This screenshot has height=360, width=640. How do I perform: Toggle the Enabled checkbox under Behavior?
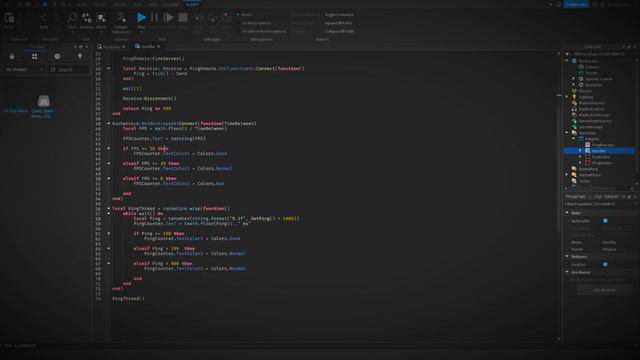[605, 264]
